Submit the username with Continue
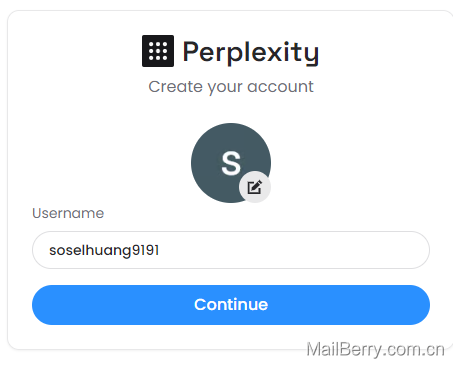The image size is (453, 368). click(231, 305)
